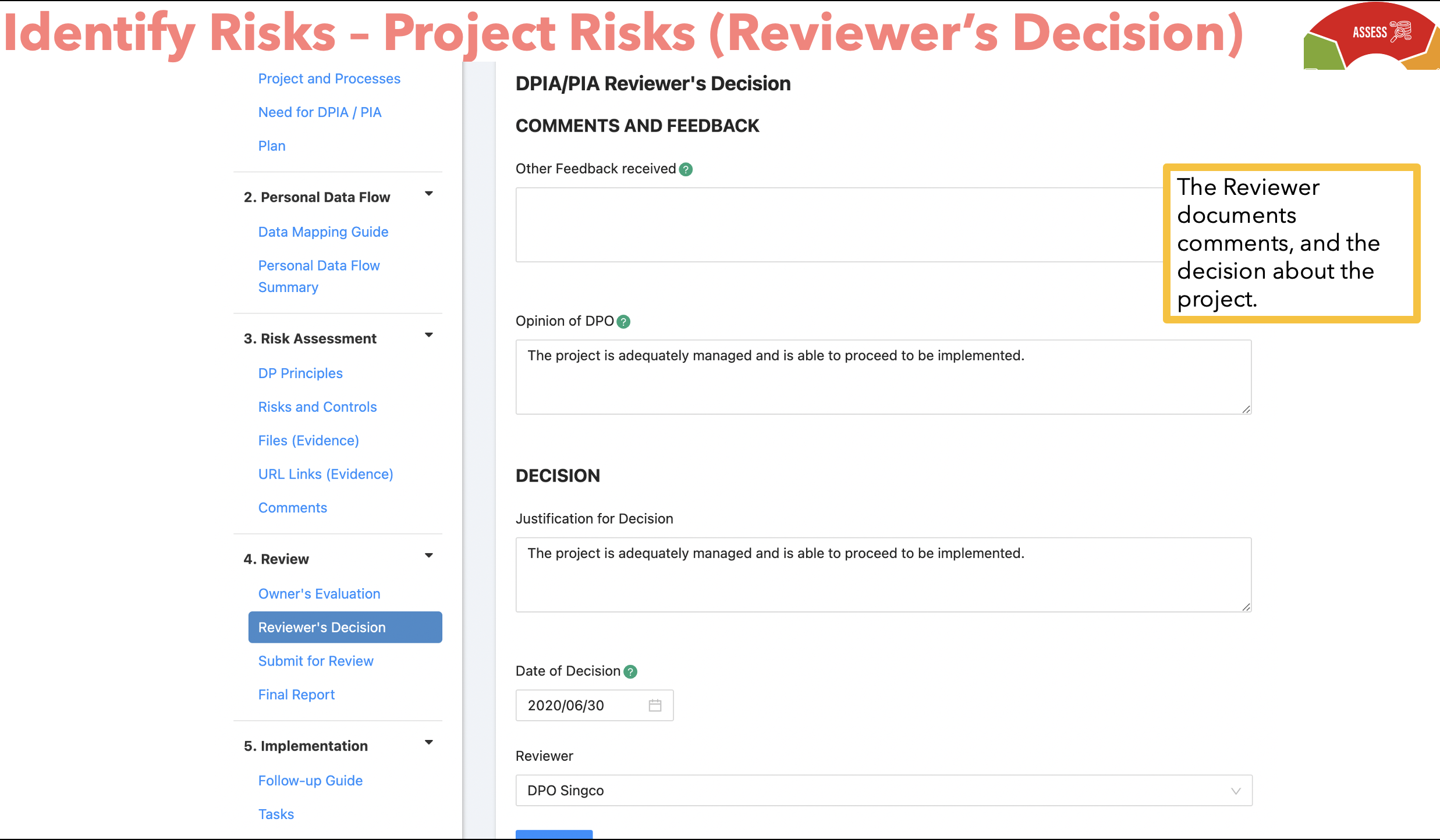This screenshot has width=1440, height=840.
Task: Collapse the Risk Assessment section arrow
Action: [x=429, y=335]
